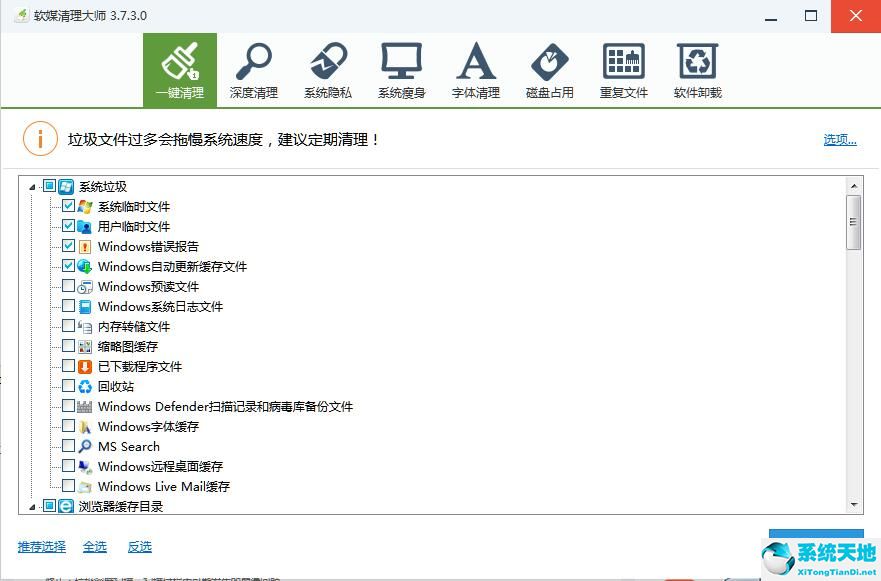881x581 pixels.
Task: Toggle the 浏览器缓存目录 group checkbox
Action: [49, 506]
